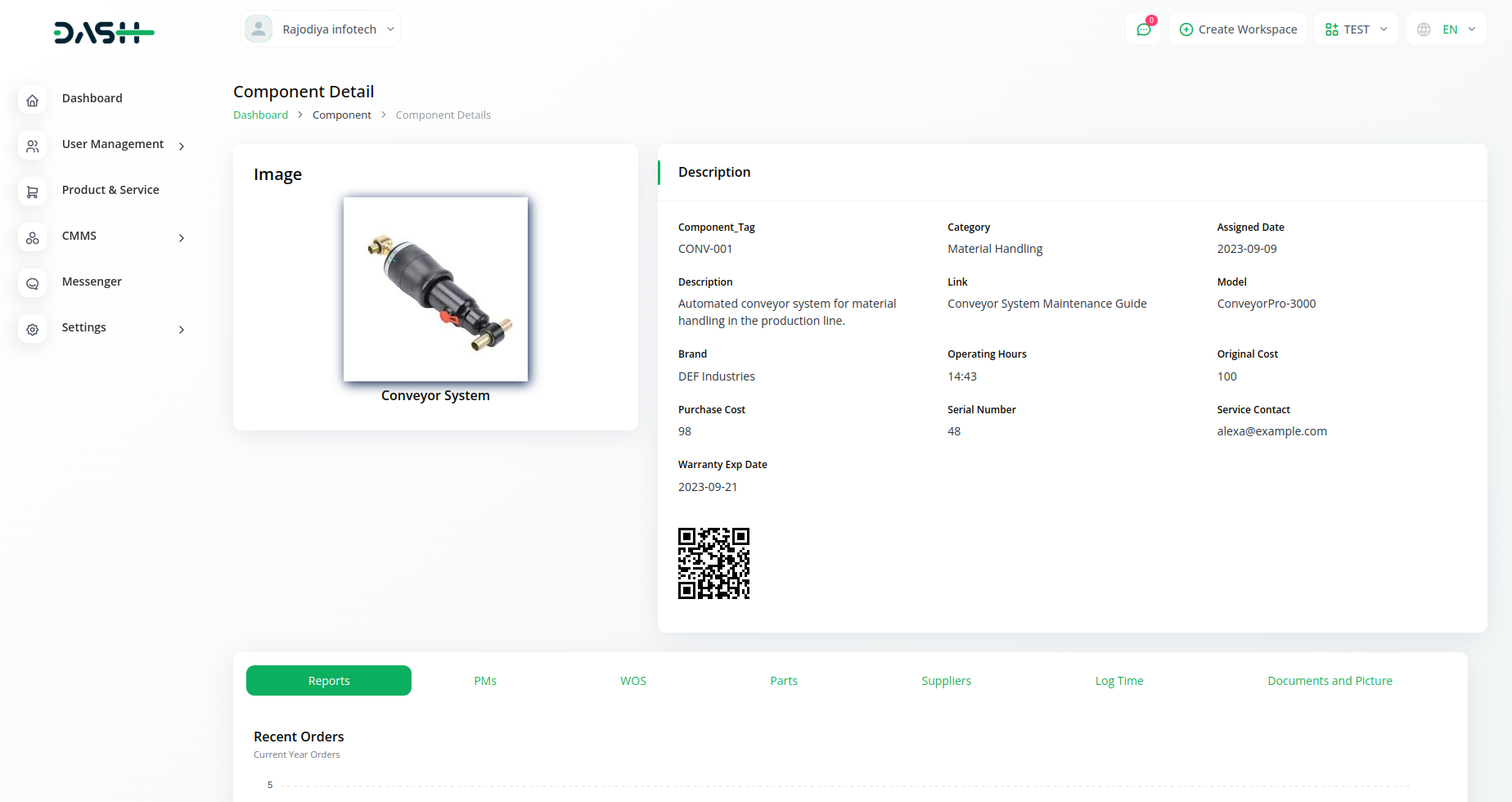Click the Settings gear icon

pyautogui.click(x=33, y=330)
